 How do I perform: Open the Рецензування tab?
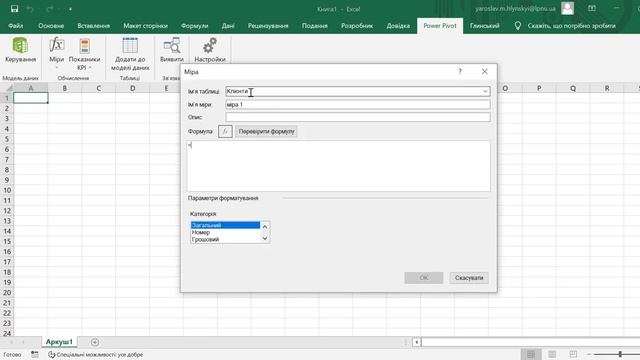[x=268, y=26]
